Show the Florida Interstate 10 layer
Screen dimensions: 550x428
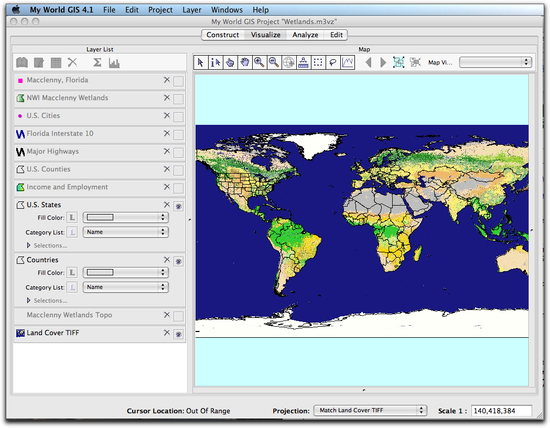tap(178, 135)
